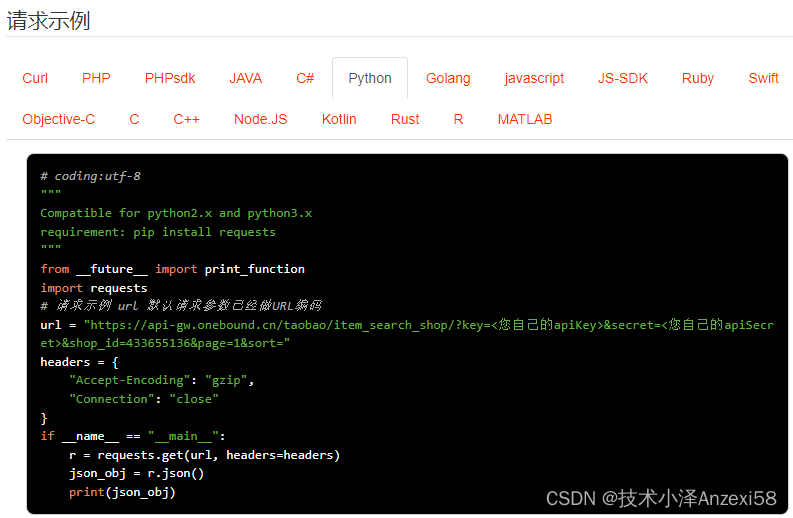Image resolution: width=793 pixels, height=518 pixels.
Task: View the javascript code sample
Action: 534,78
